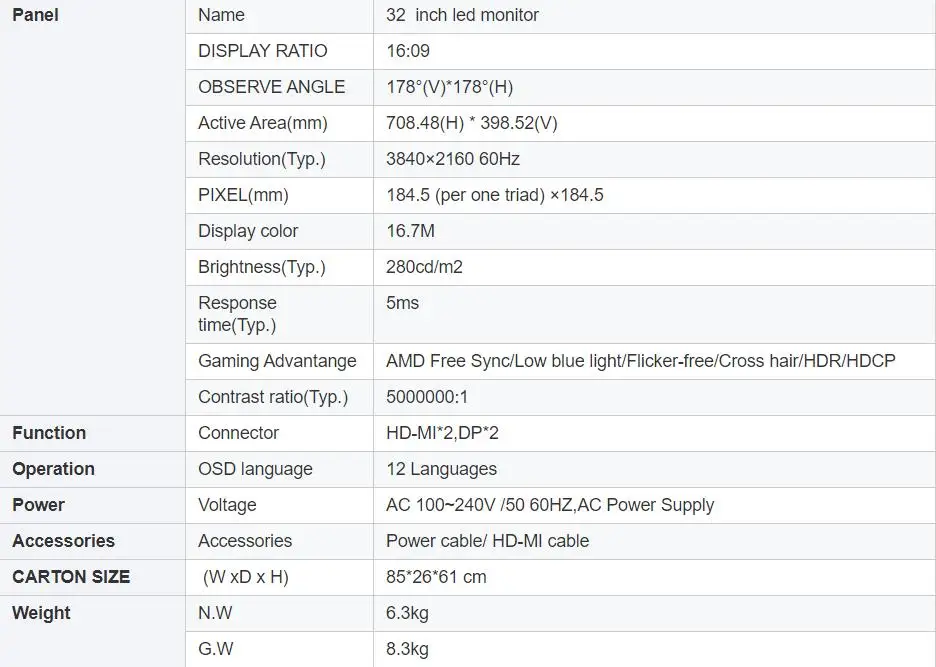This screenshot has width=936, height=667.
Task: Click the Power cable/ HD-MI cable accessories value
Action: click(487, 541)
